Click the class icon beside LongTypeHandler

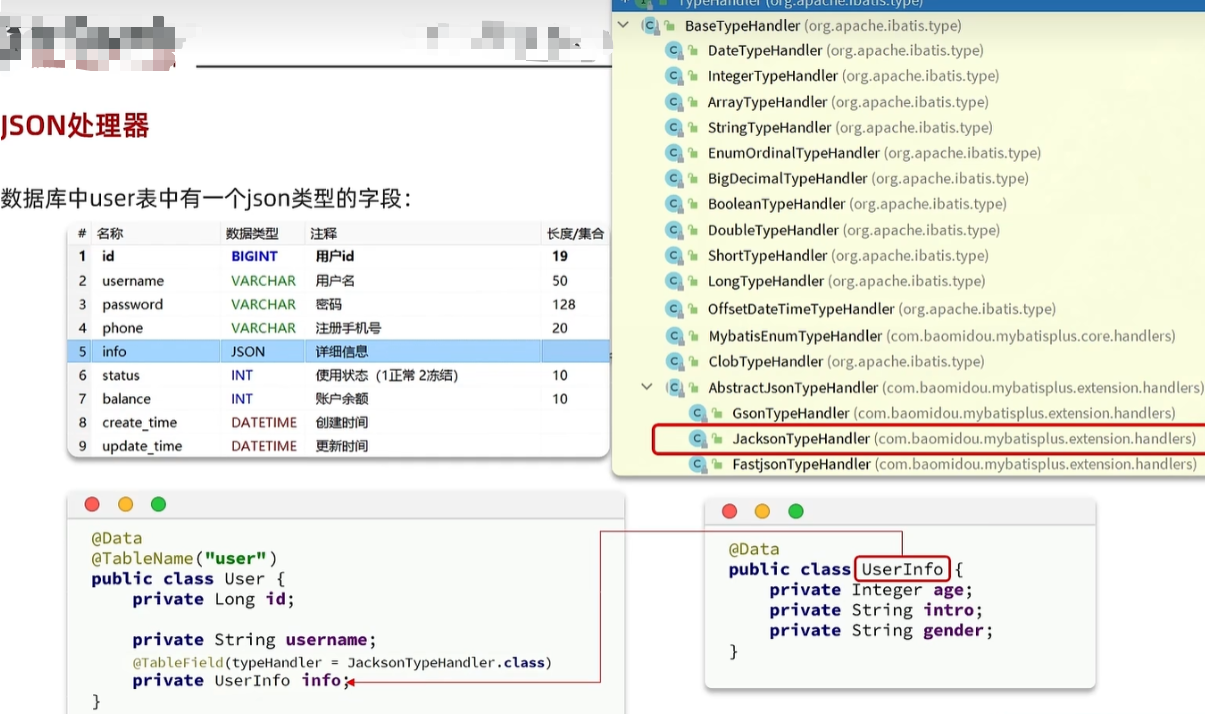(674, 281)
